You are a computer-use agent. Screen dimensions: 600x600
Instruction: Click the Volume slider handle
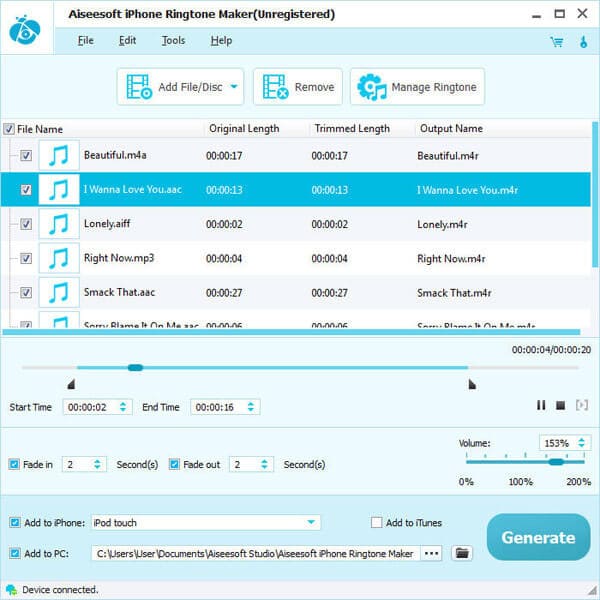555,461
